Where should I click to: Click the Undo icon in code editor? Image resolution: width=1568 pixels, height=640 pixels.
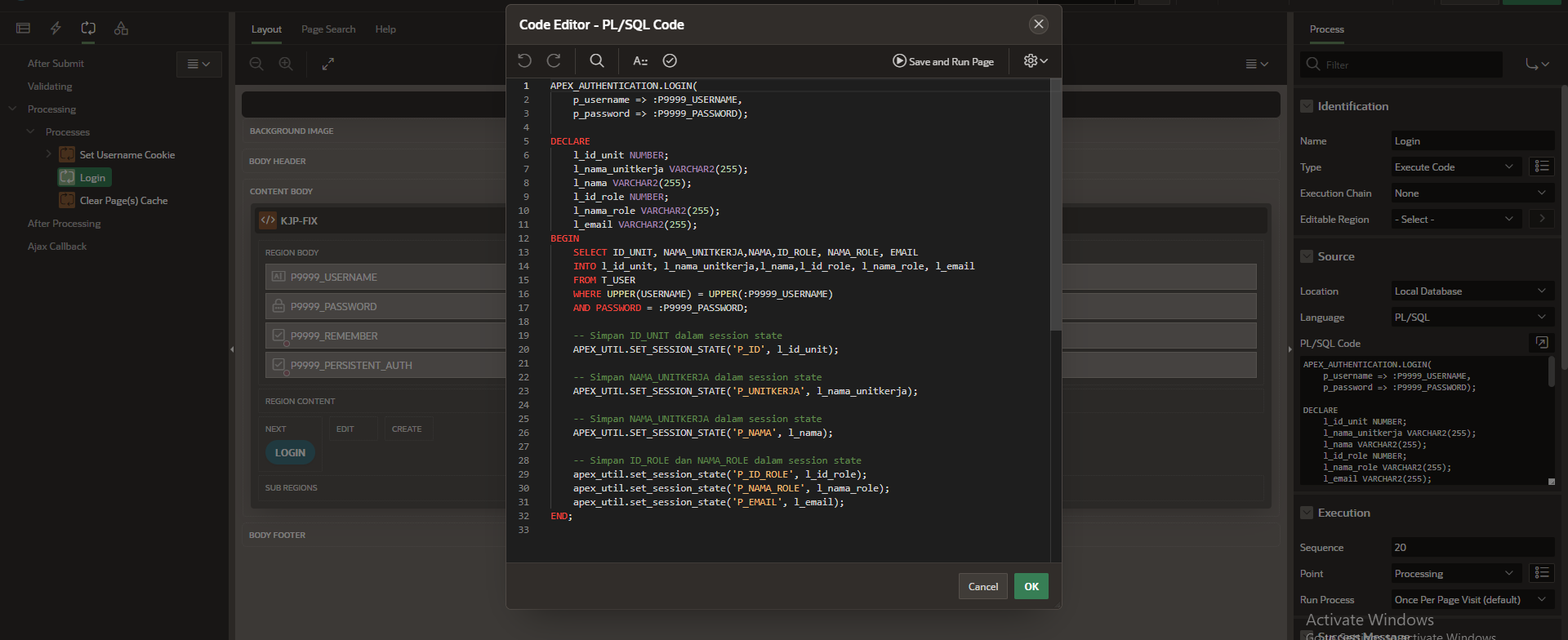(x=524, y=60)
